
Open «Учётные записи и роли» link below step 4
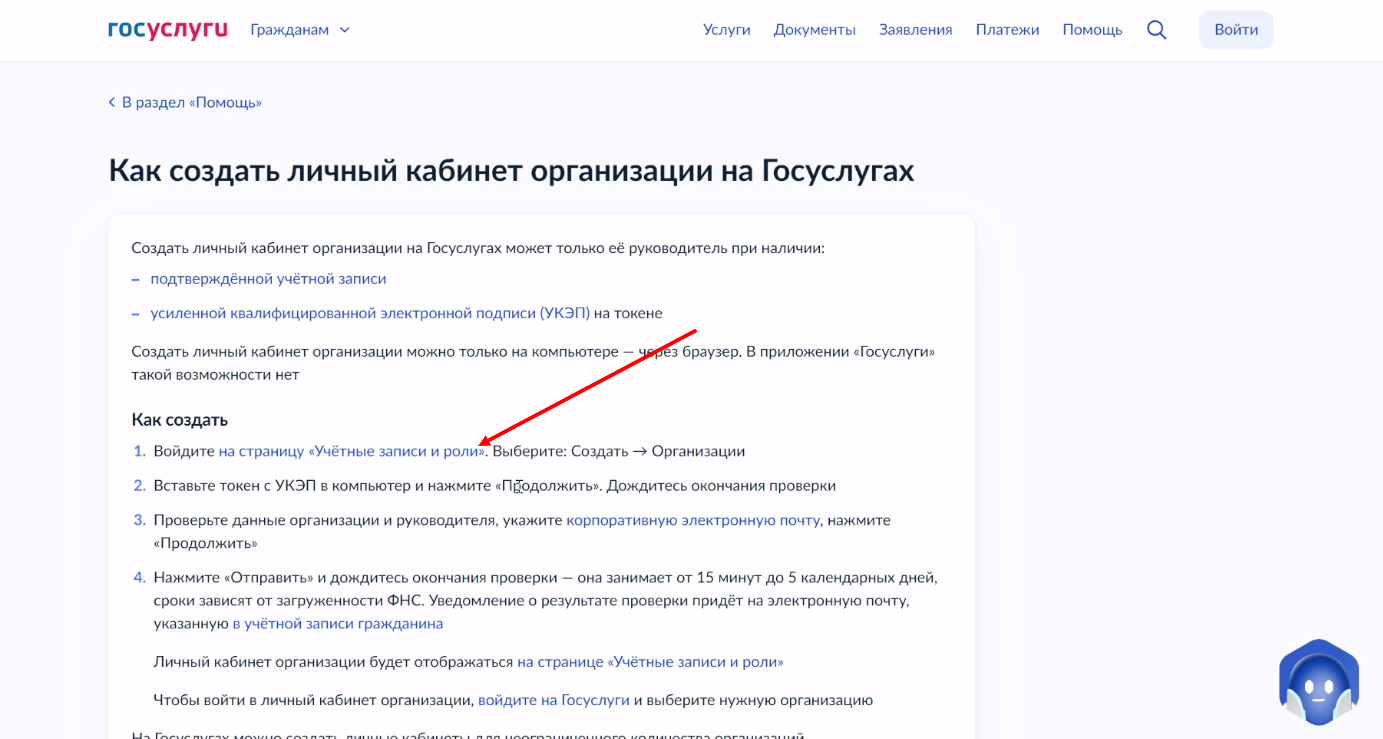tap(650, 662)
